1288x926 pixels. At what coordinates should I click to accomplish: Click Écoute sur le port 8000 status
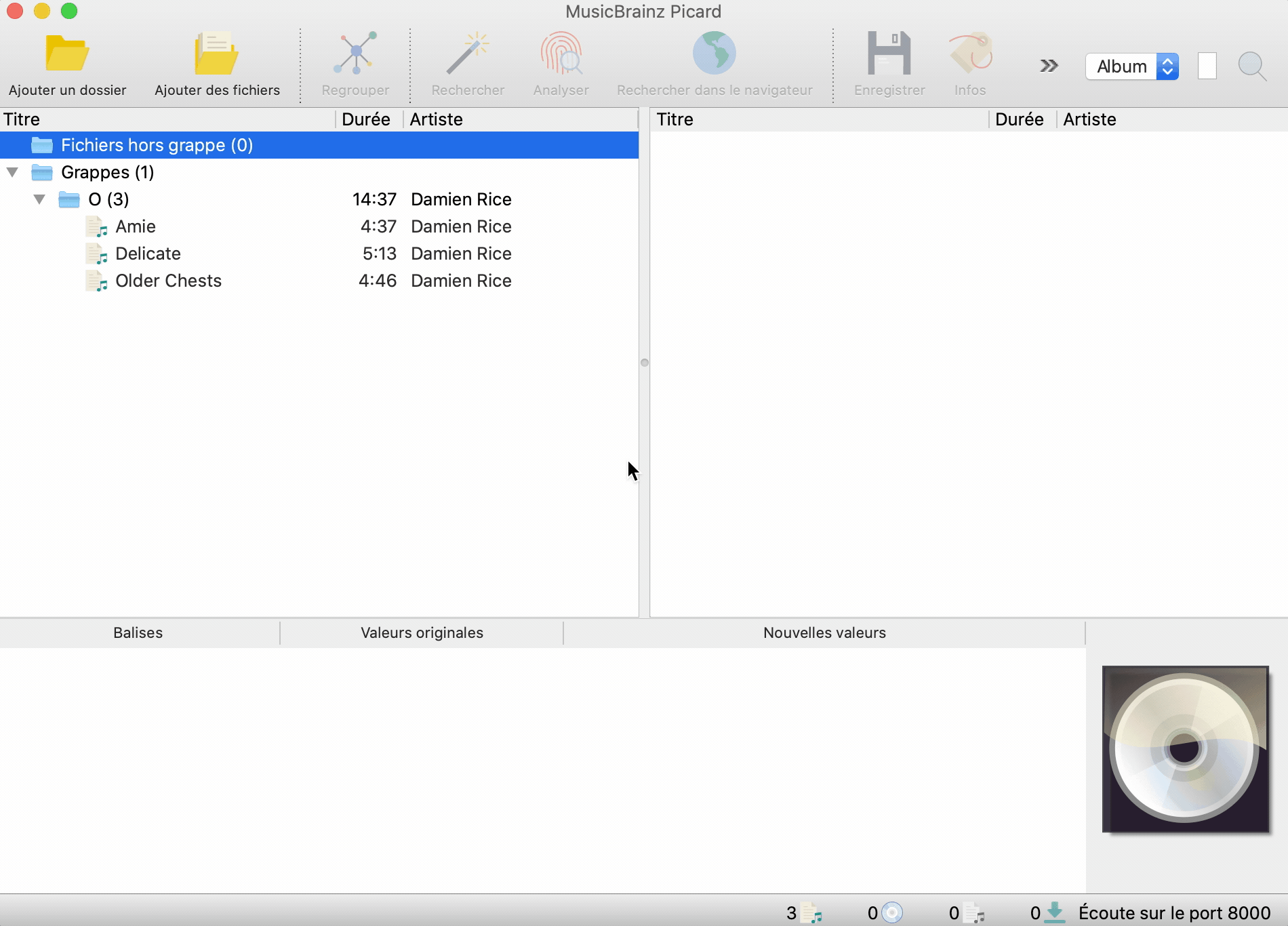[1174, 913]
